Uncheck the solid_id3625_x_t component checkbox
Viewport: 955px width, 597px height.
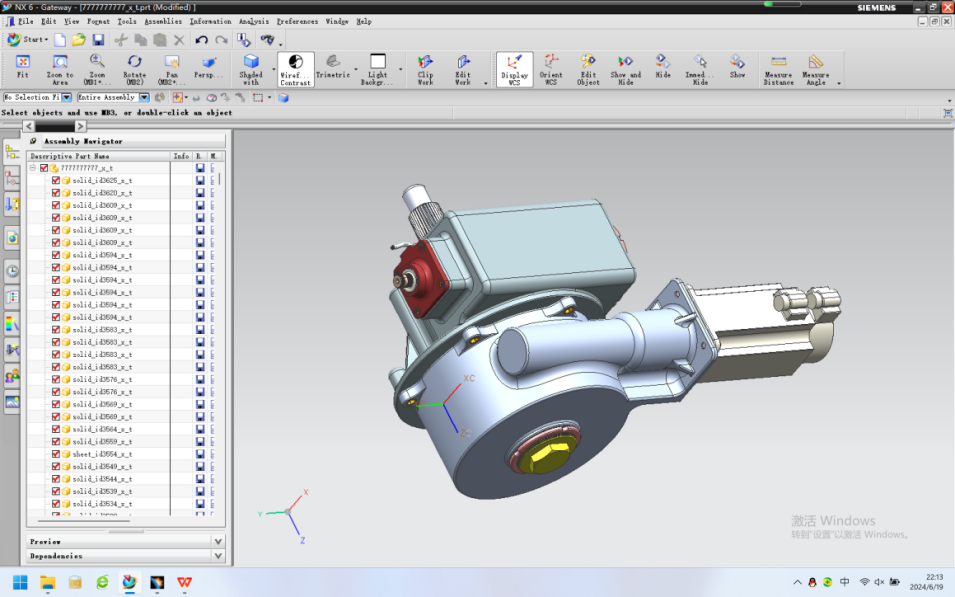56,180
